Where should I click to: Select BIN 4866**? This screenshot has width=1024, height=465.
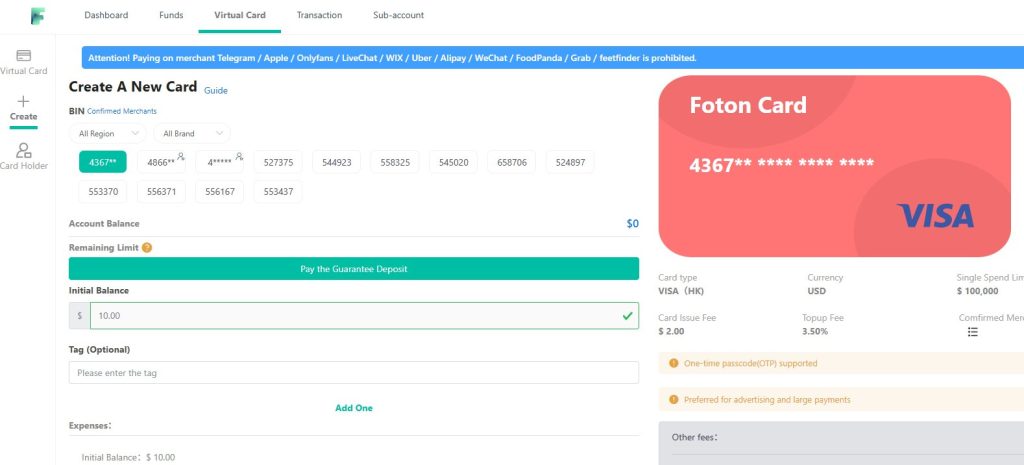161,162
